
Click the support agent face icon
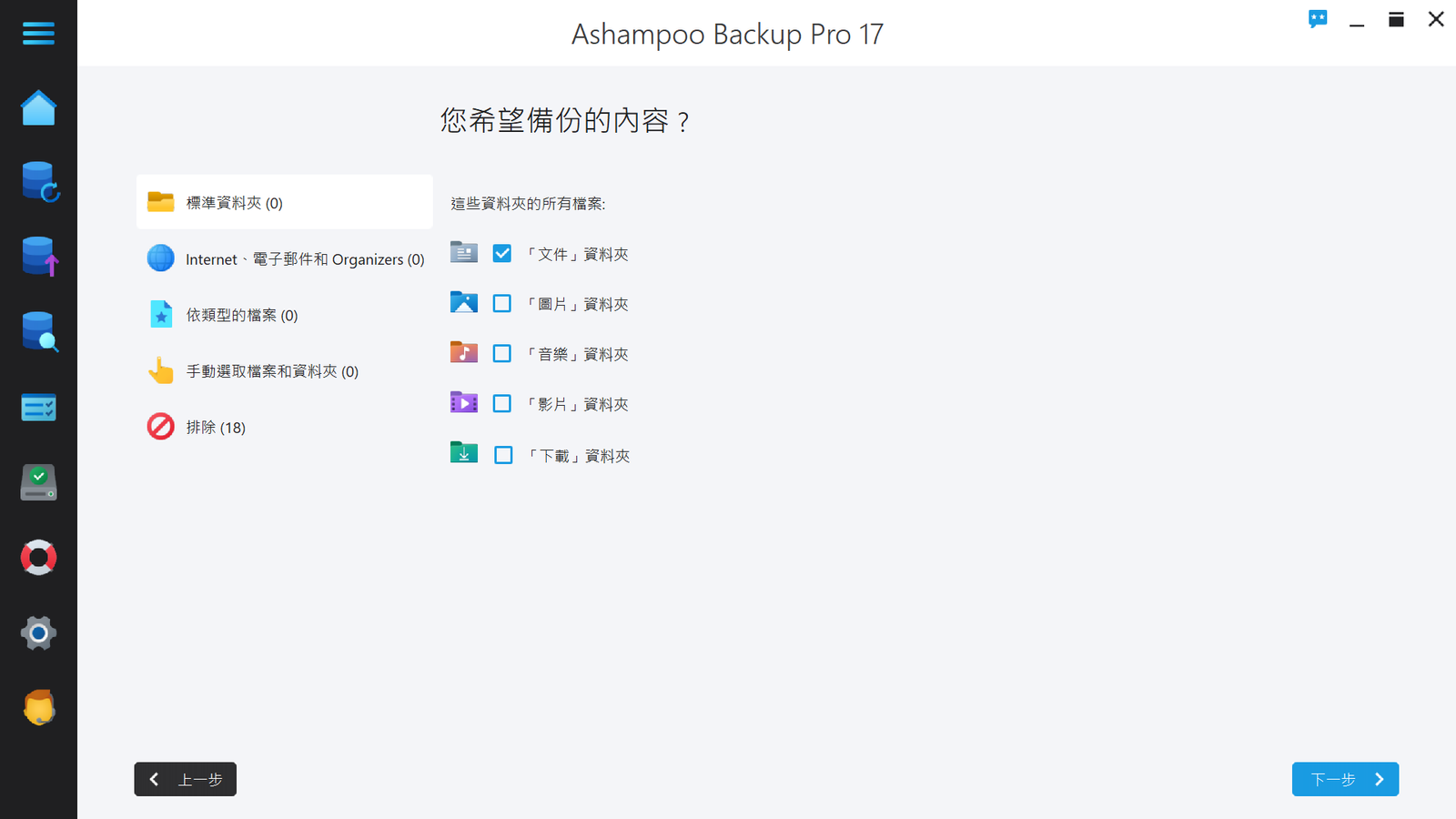click(x=38, y=707)
